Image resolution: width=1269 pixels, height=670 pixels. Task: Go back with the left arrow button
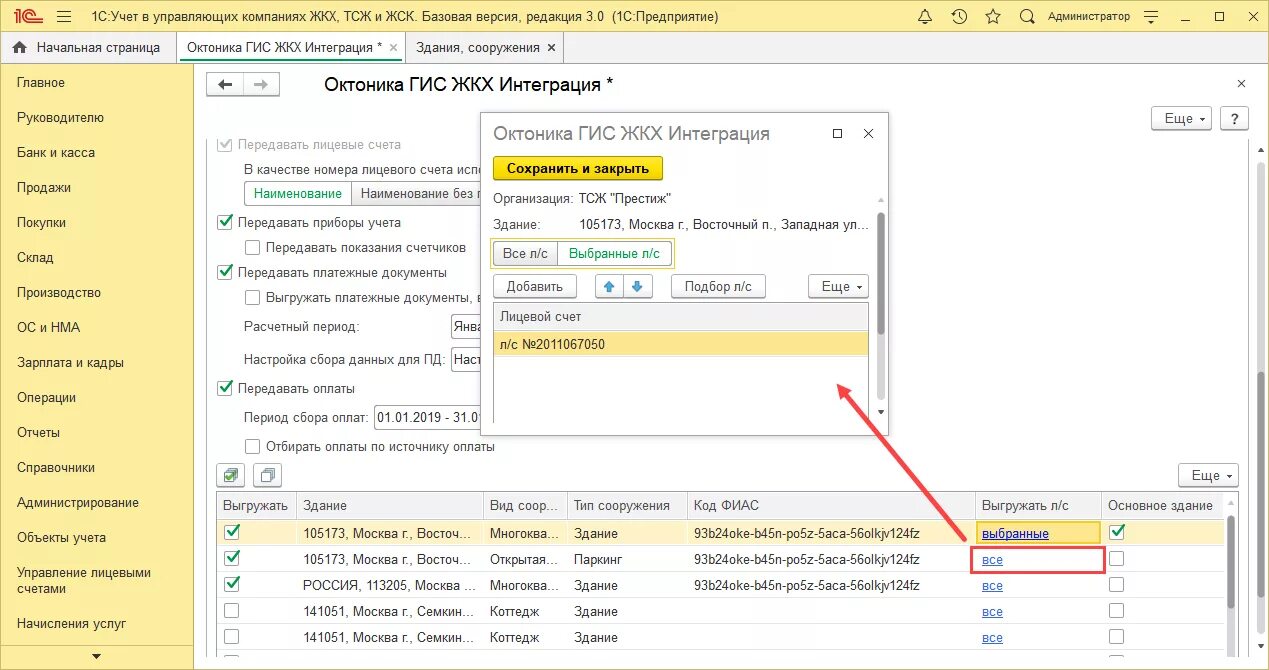[225, 85]
